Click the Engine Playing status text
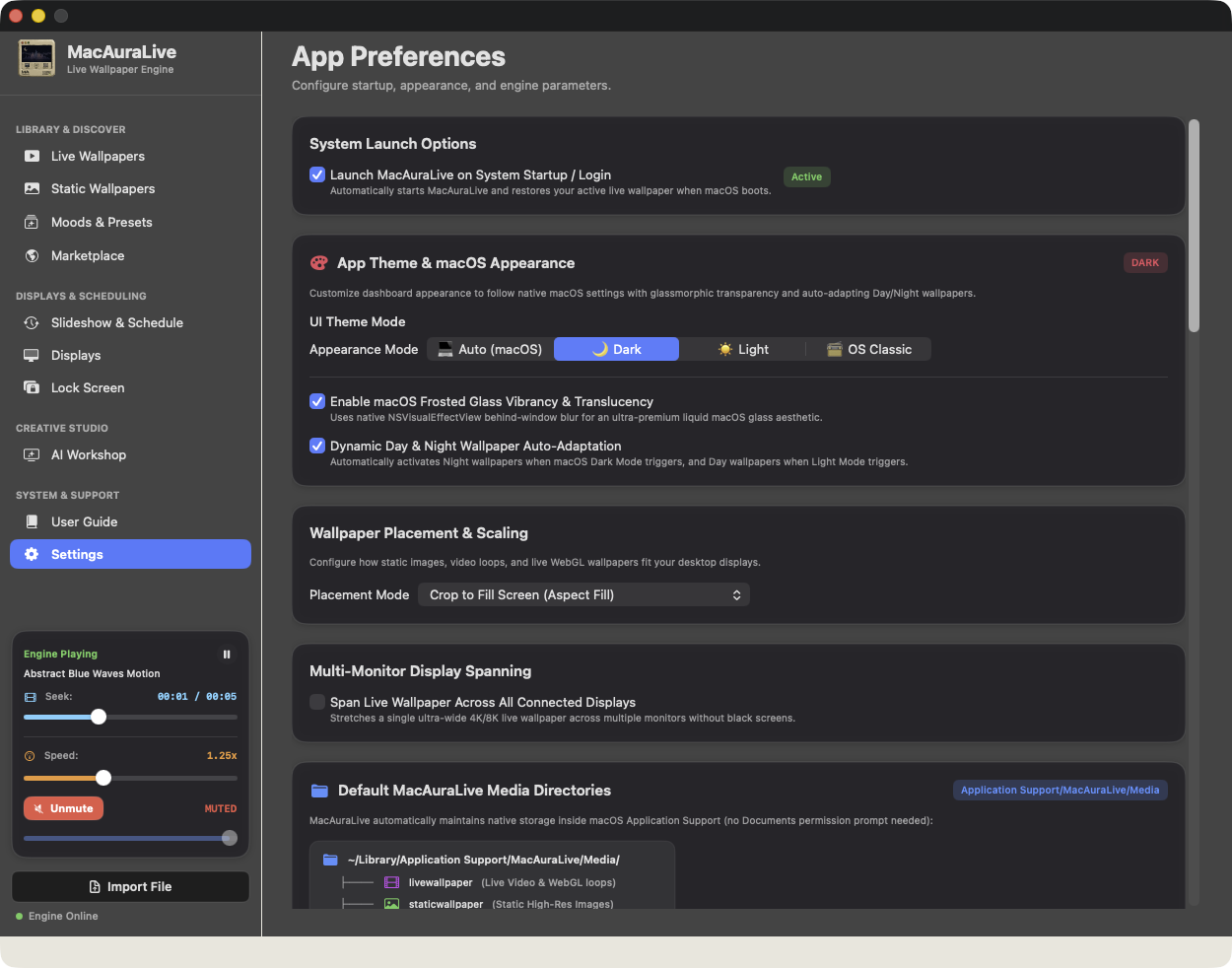Viewport: 1232px width, 968px height. [x=60, y=654]
